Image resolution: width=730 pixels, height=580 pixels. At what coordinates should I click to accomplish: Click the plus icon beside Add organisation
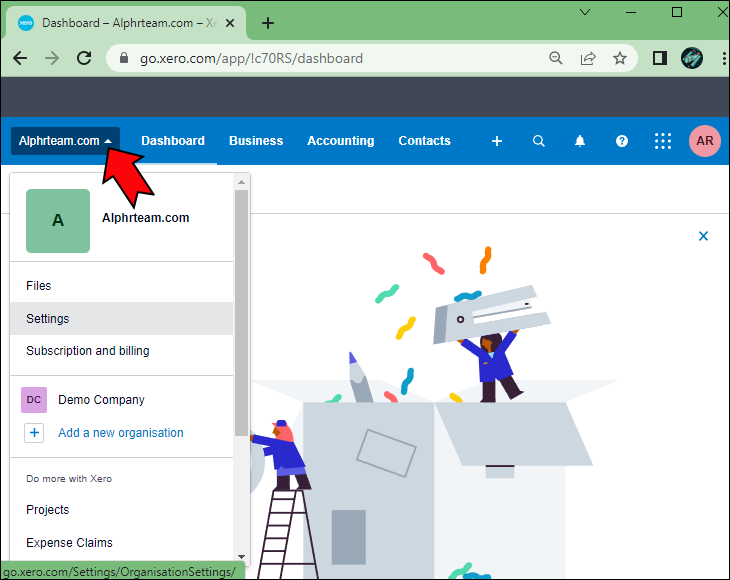[x=34, y=433]
